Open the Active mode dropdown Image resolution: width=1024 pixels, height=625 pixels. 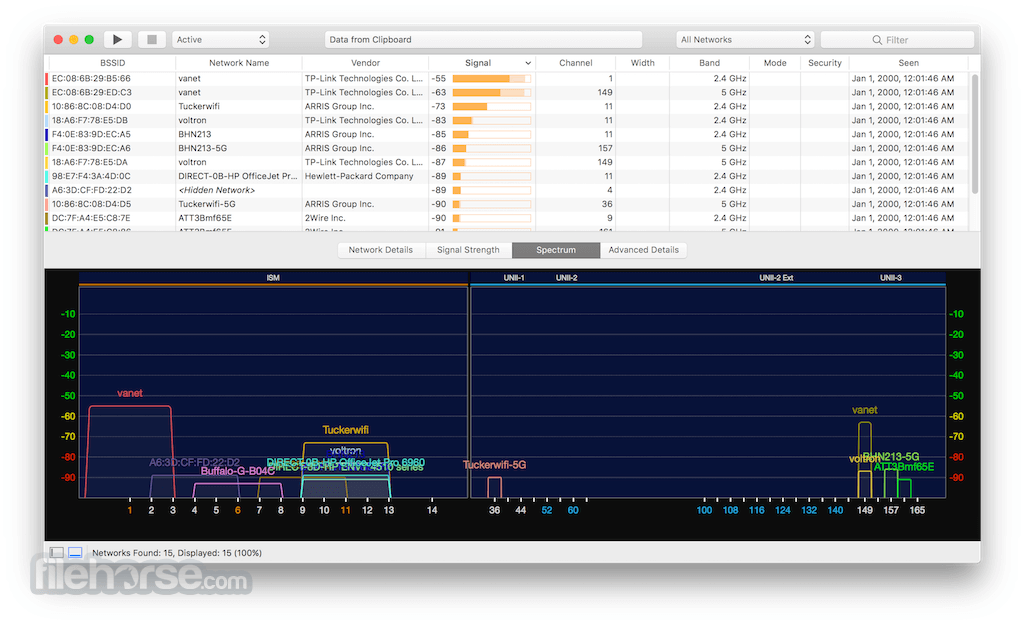coord(221,39)
